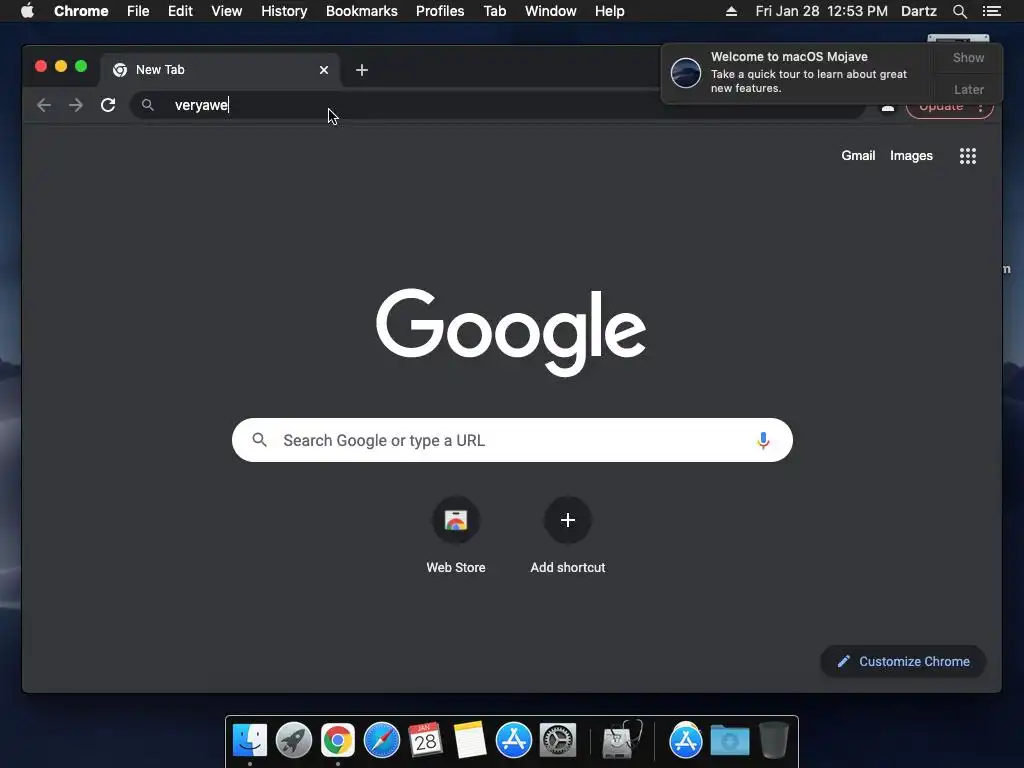This screenshot has width=1024, height=768.
Task: Go forward using the forward arrow
Action: 76,105
